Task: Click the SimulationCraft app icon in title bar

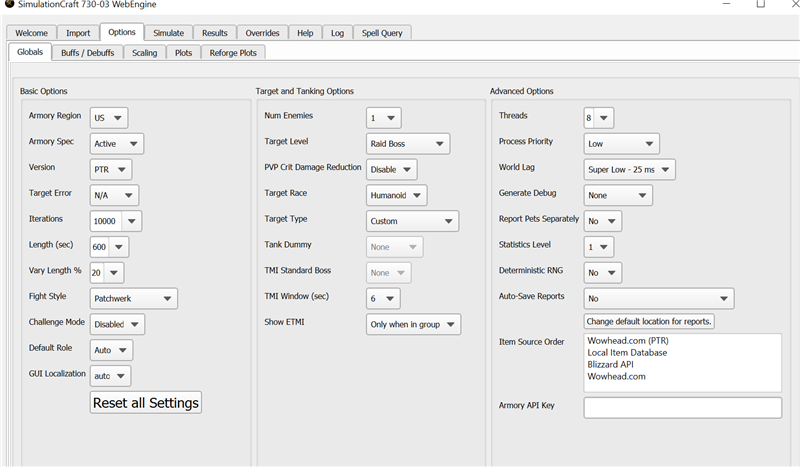Action: pyautogui.click(x=9, y=6)
